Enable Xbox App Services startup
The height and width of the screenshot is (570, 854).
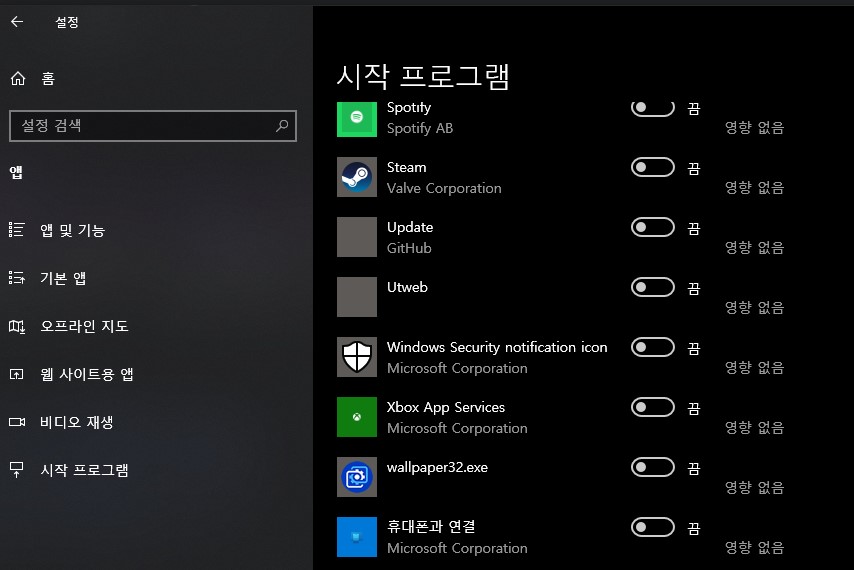coord(652,407)
